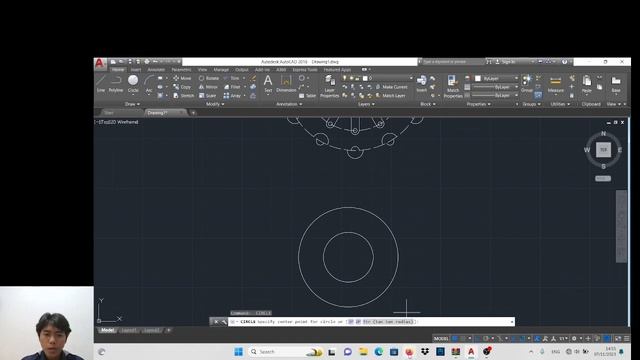The height and width of the screenshot is (360, 640).
Task: Click the Measure tool
Action: point(556,84)
